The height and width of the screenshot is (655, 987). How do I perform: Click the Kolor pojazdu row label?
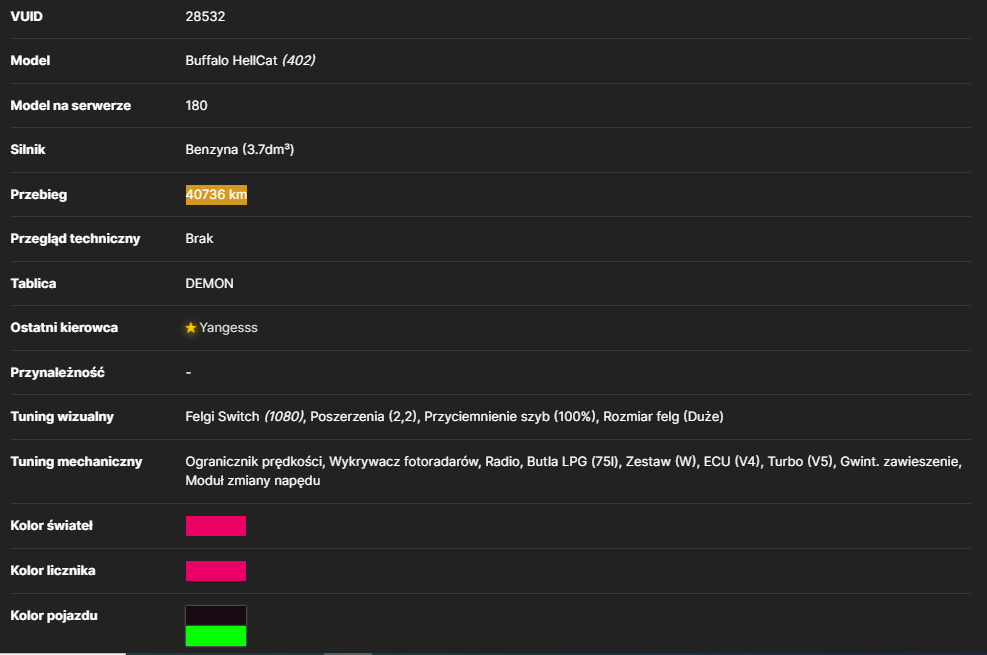(x=54, y=616)
